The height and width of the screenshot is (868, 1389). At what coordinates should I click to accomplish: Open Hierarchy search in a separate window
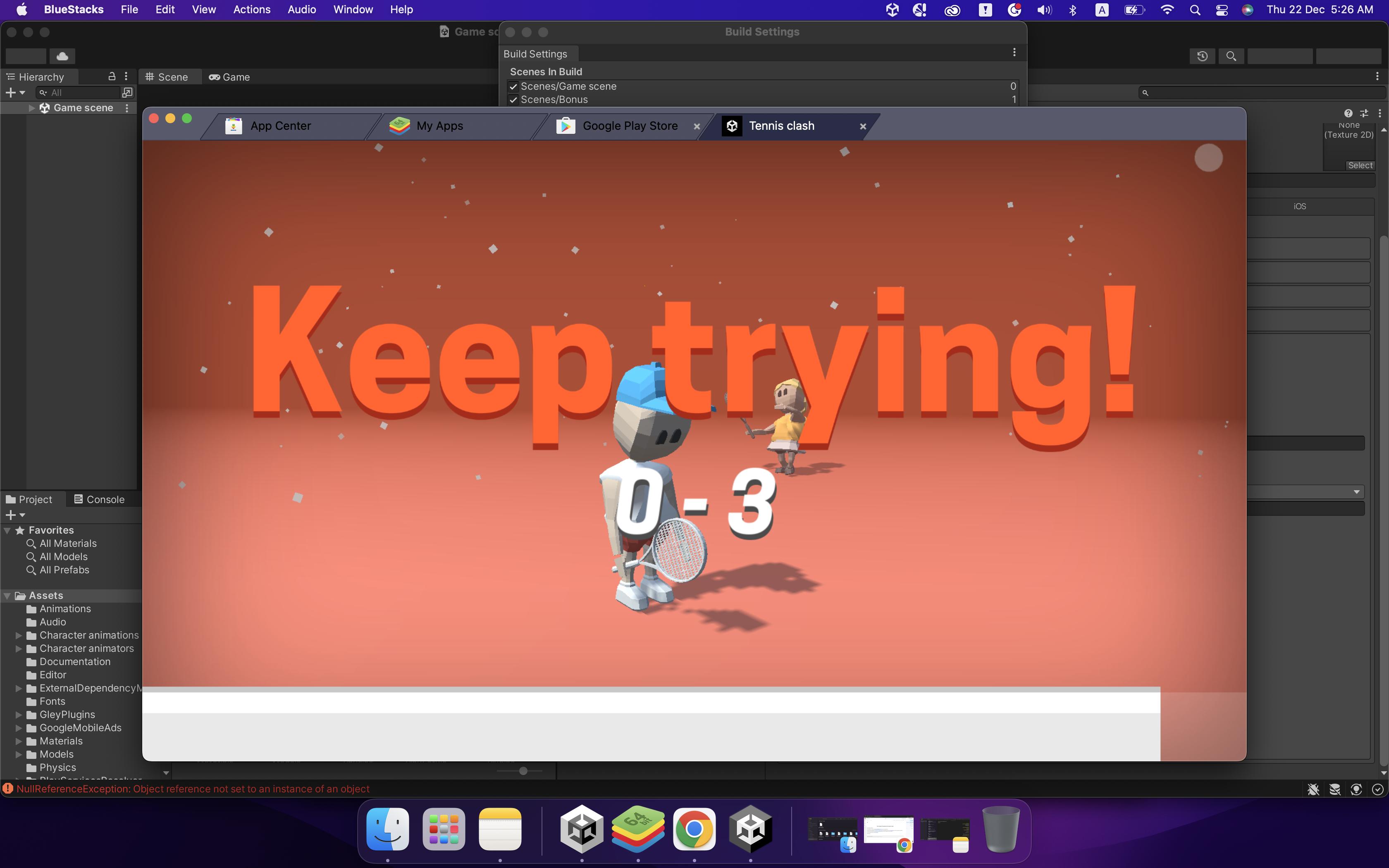point(127,93)
